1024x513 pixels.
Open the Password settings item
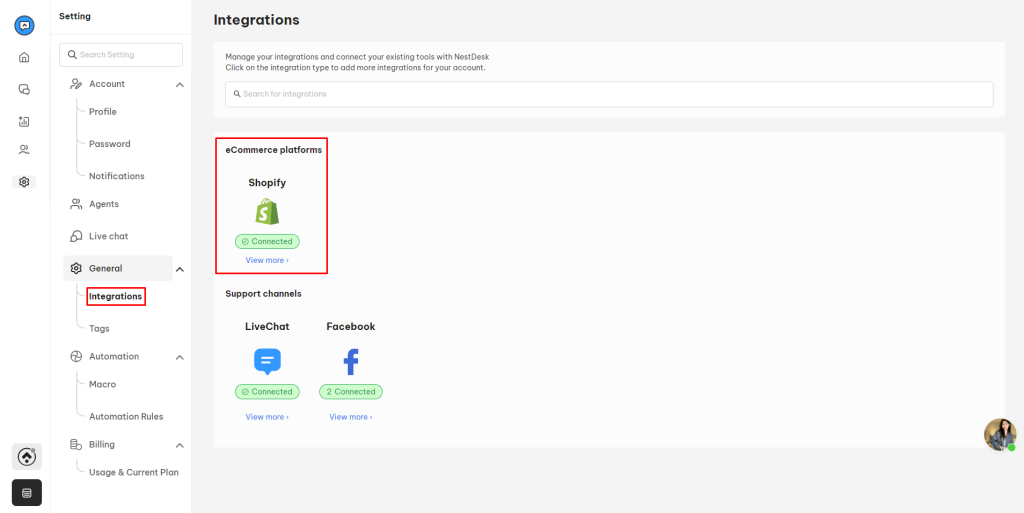click(x=110, y=144)
